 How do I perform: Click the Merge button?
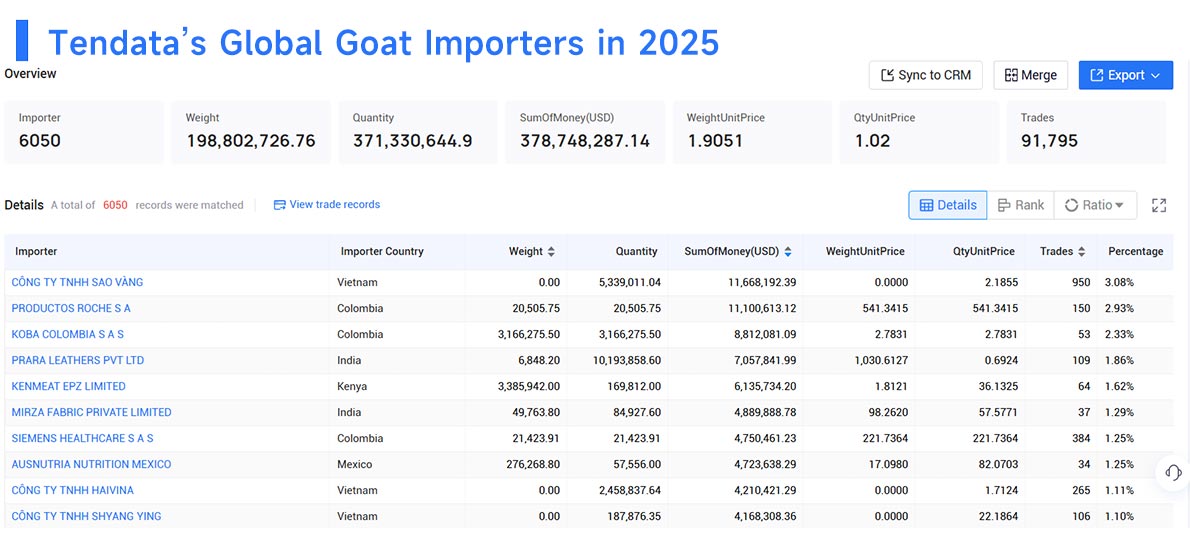click(1031, 75)
